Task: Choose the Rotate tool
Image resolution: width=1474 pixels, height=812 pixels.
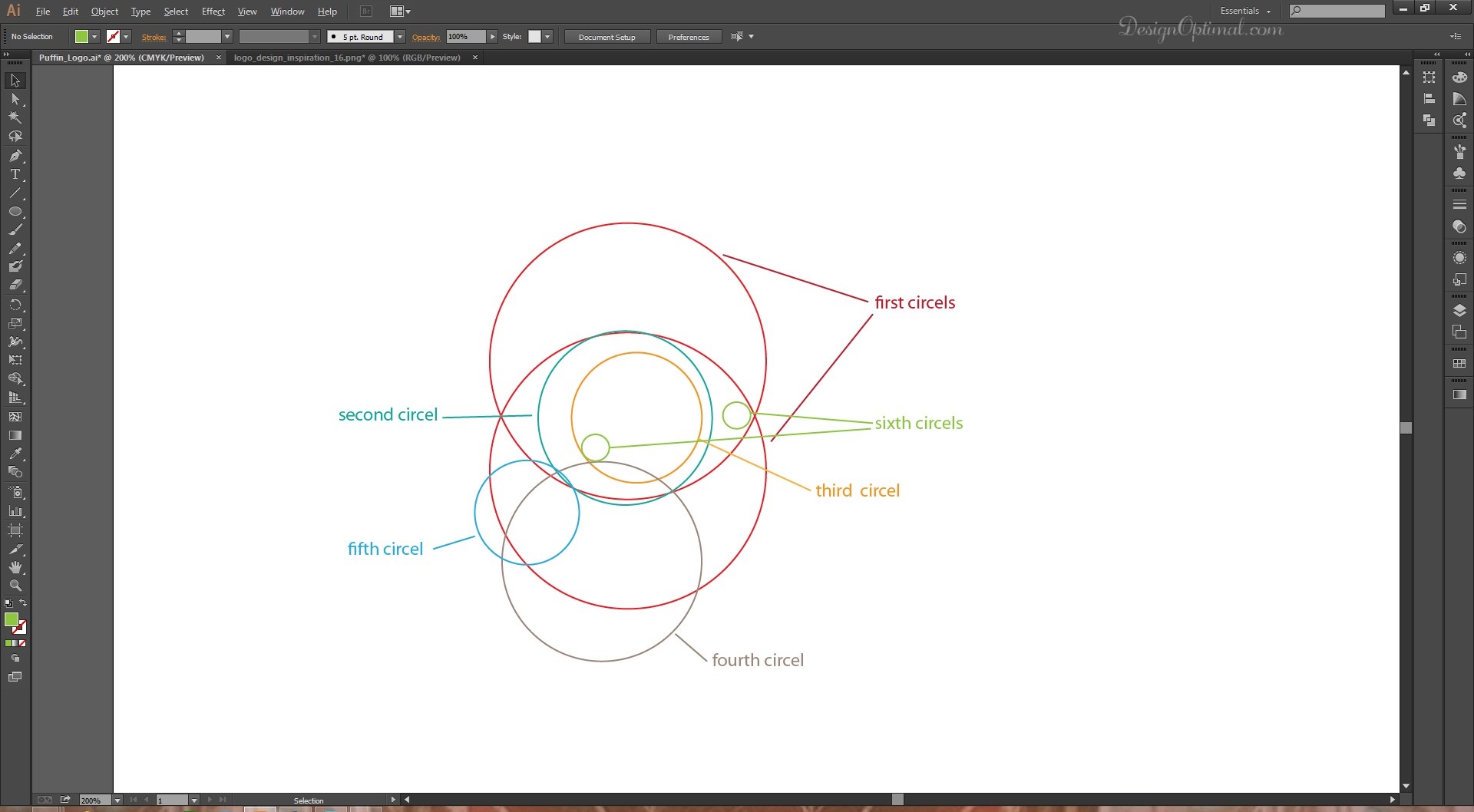Action: (x=15, y=305)
